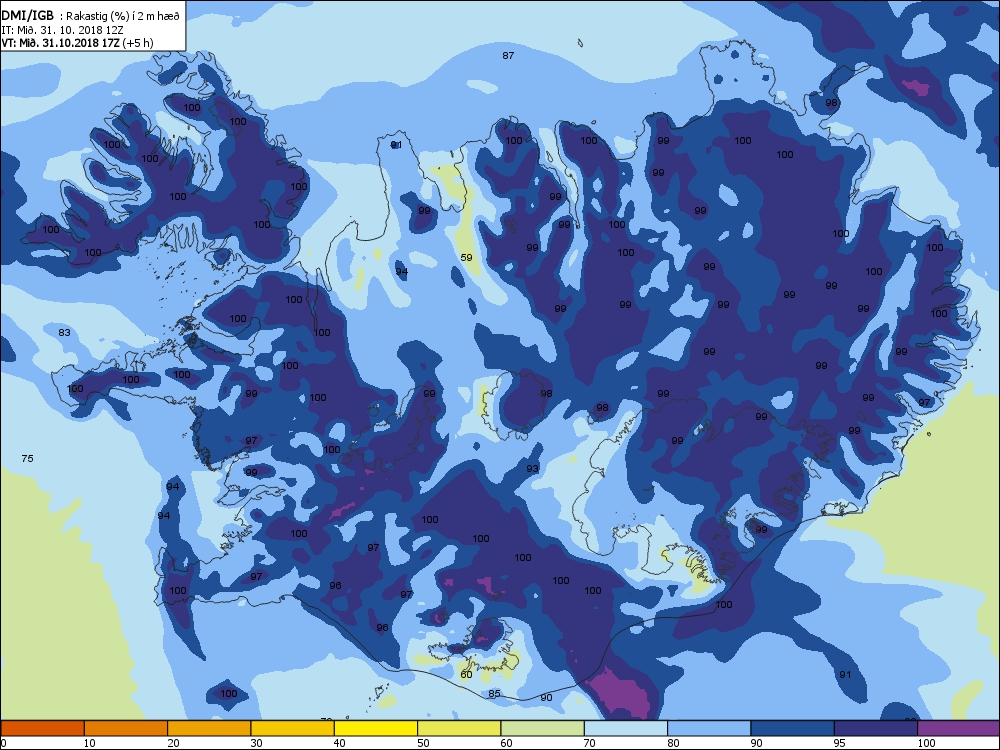This screenshot has height=750, width=1000.
Task: Click the legend tick label 70
Action: coord(590,743)
